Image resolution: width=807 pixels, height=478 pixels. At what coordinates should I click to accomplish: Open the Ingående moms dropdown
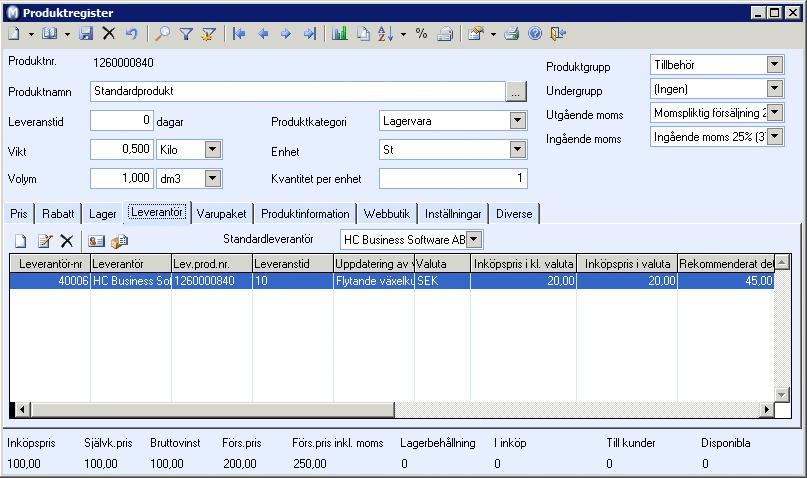pos(775,136)
